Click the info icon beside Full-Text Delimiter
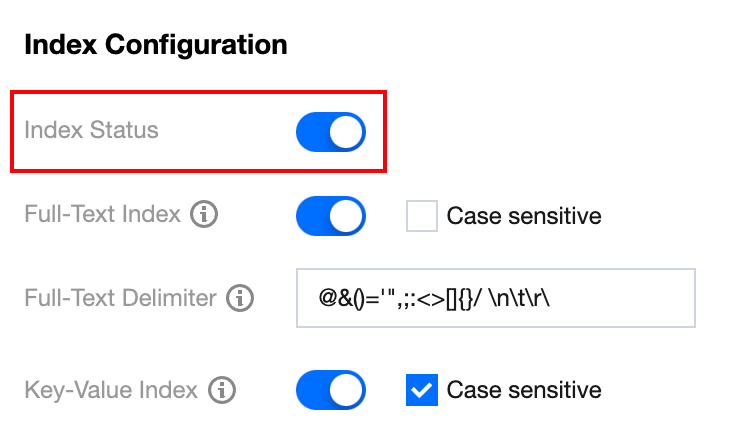The height and width of the screenshot is (440, 746). [x=240, y=298]
